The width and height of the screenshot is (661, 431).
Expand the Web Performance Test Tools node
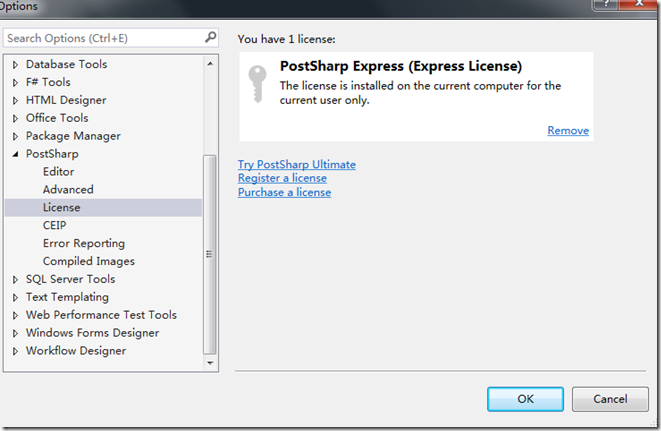point(15,315)
